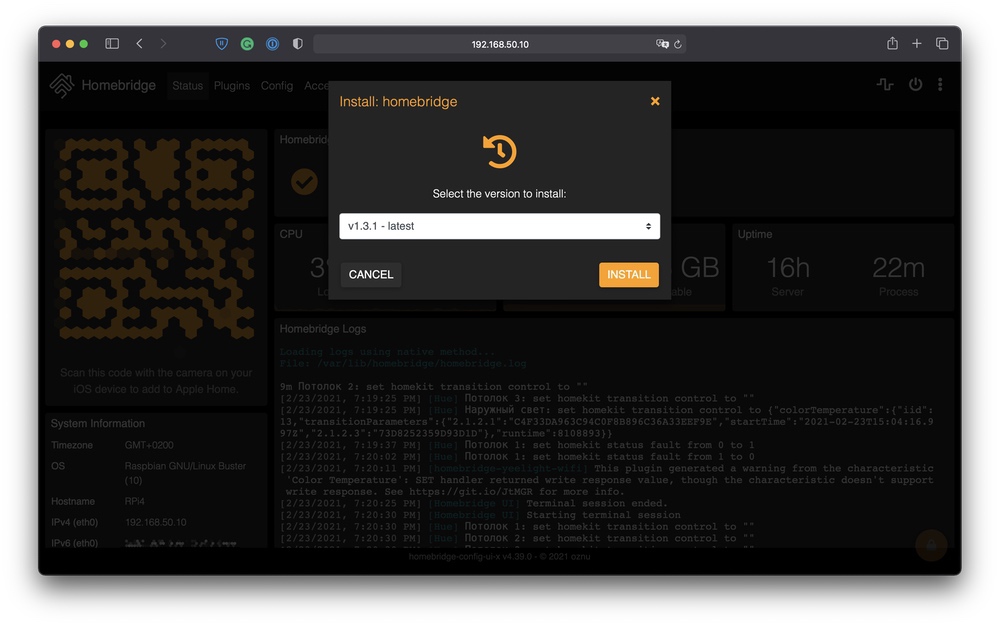The image size is (1000, 626).
Task: Reload the page
Action: [678, 44]
